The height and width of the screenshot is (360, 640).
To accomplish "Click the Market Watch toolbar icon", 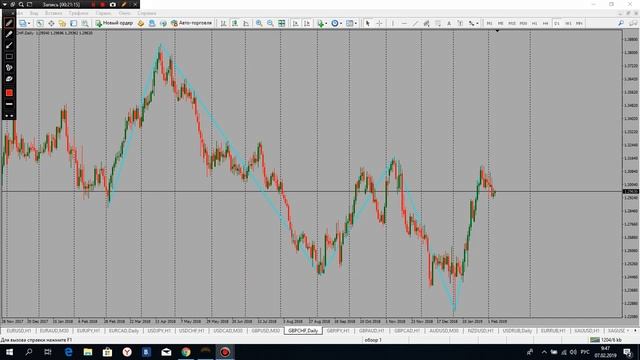I will pos(40,23).
